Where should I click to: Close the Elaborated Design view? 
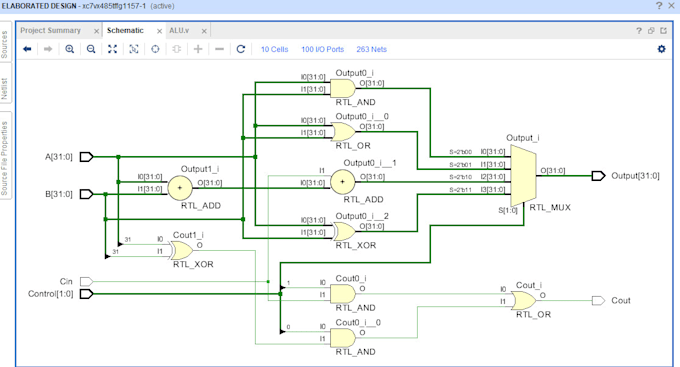[x=671, y=6]
